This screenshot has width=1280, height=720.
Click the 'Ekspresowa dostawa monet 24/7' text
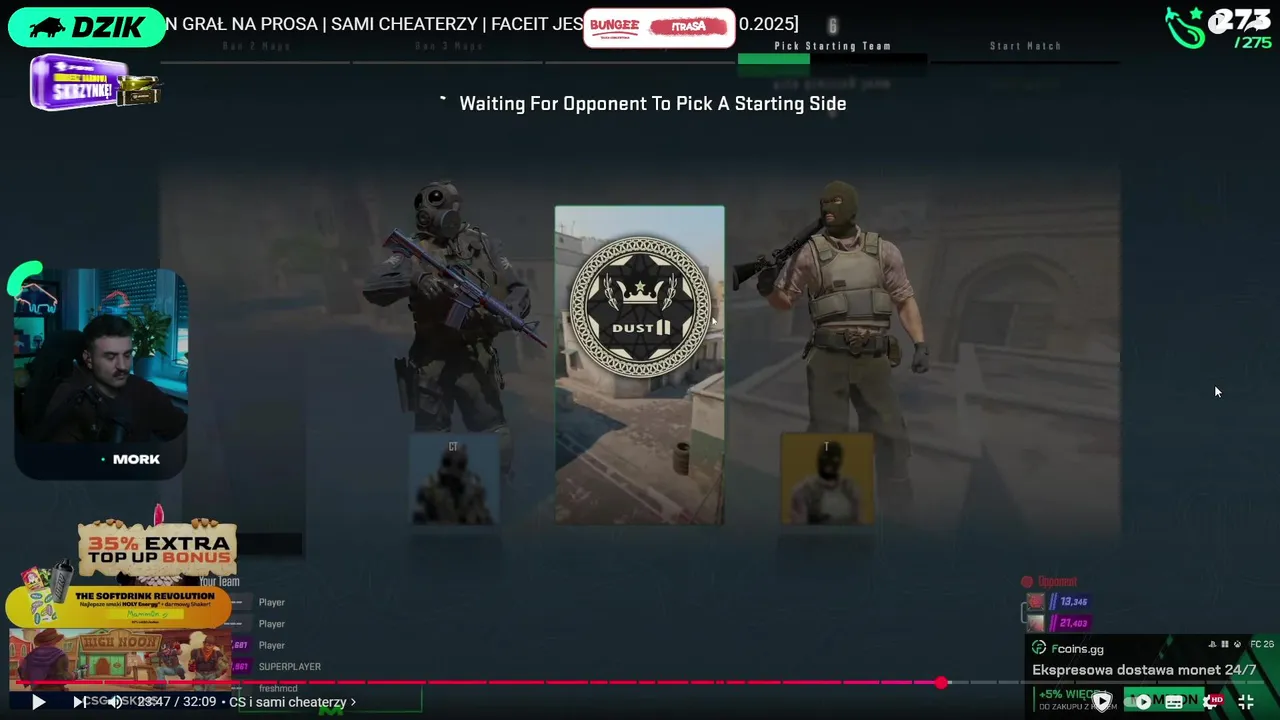[x=1144, y=670]
